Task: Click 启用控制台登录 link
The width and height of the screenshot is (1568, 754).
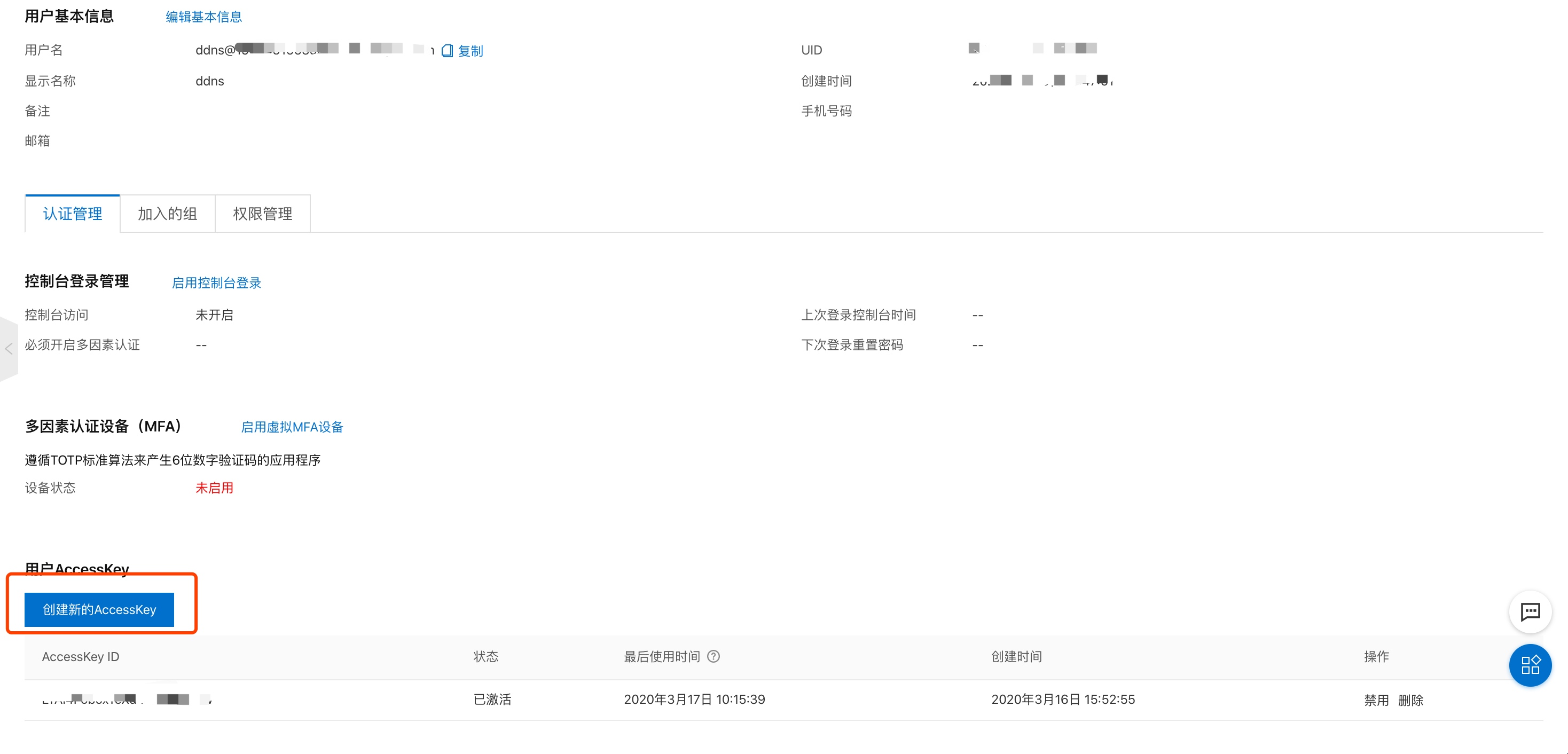Action: (216, 282)
